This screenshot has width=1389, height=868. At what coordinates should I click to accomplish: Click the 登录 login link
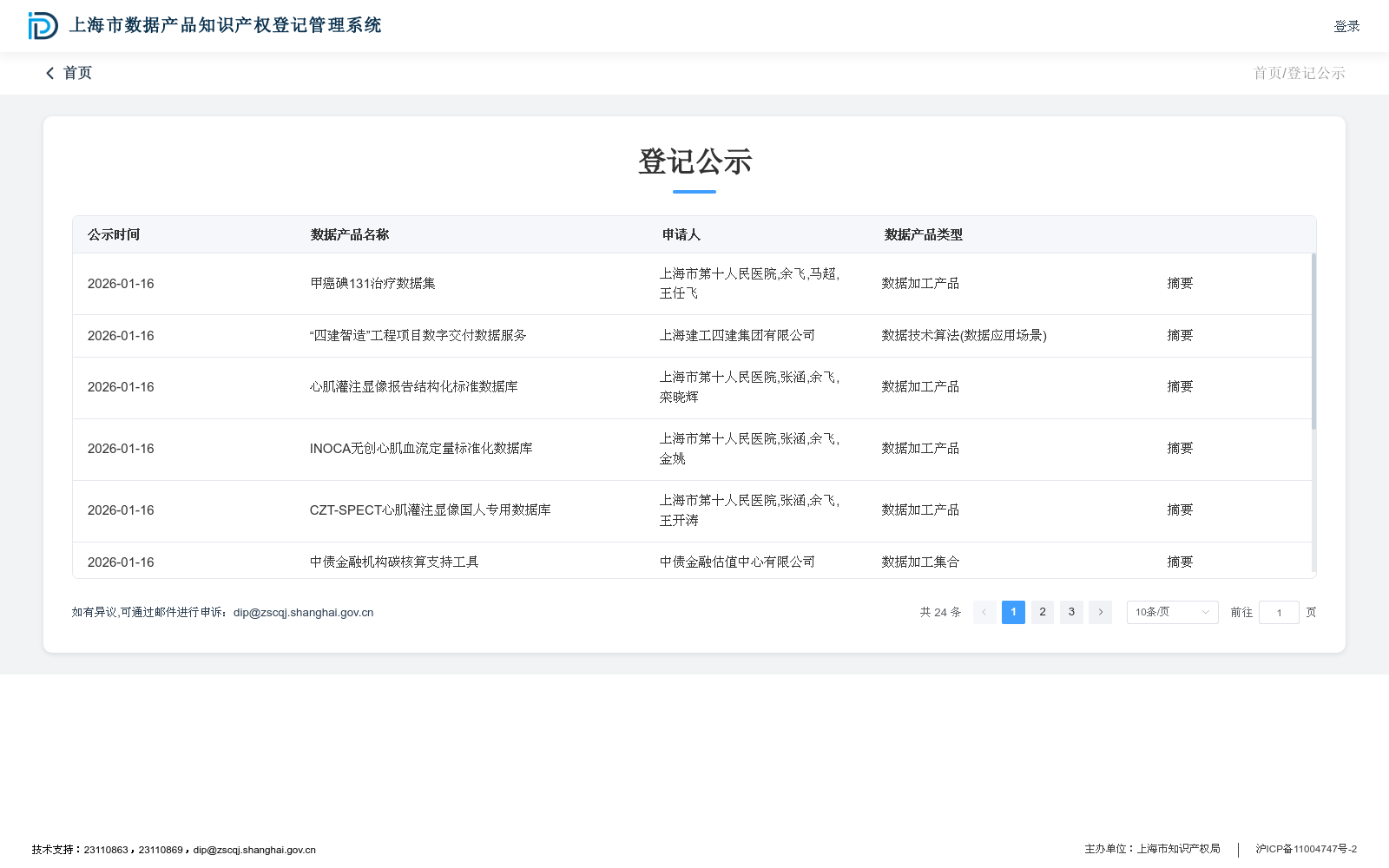(x=1346, y=26)
